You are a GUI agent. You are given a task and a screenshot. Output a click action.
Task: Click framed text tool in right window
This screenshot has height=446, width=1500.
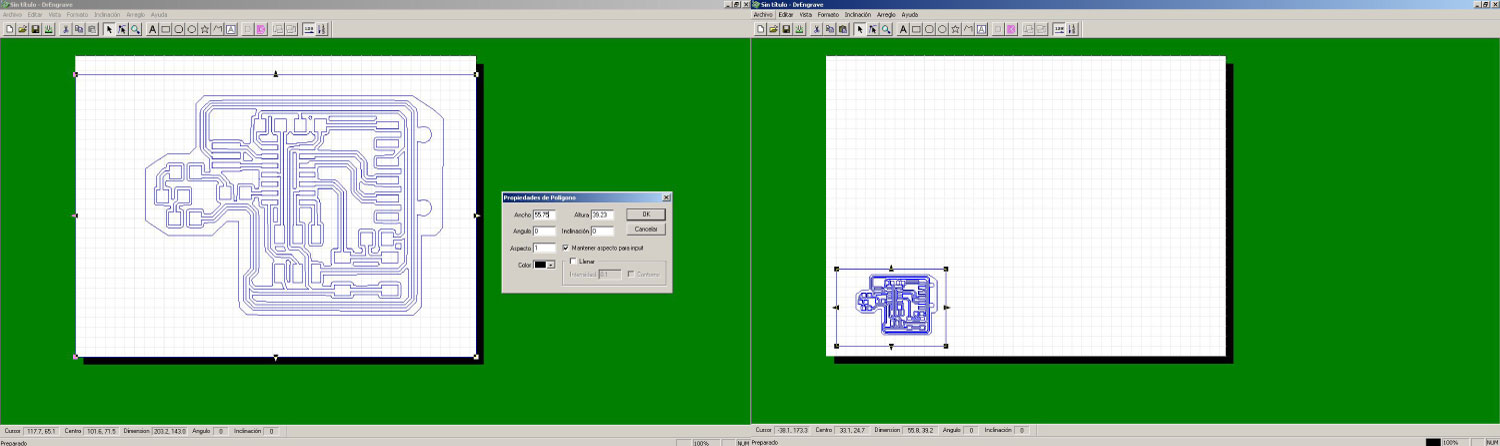pyautogui.click(x=982, y=29)
